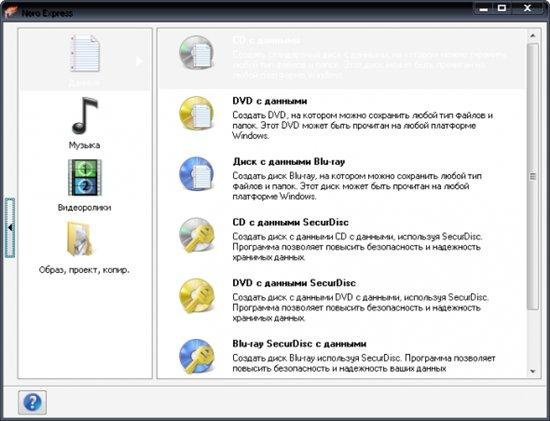Choose DVD с данными project title

[270, 101]
